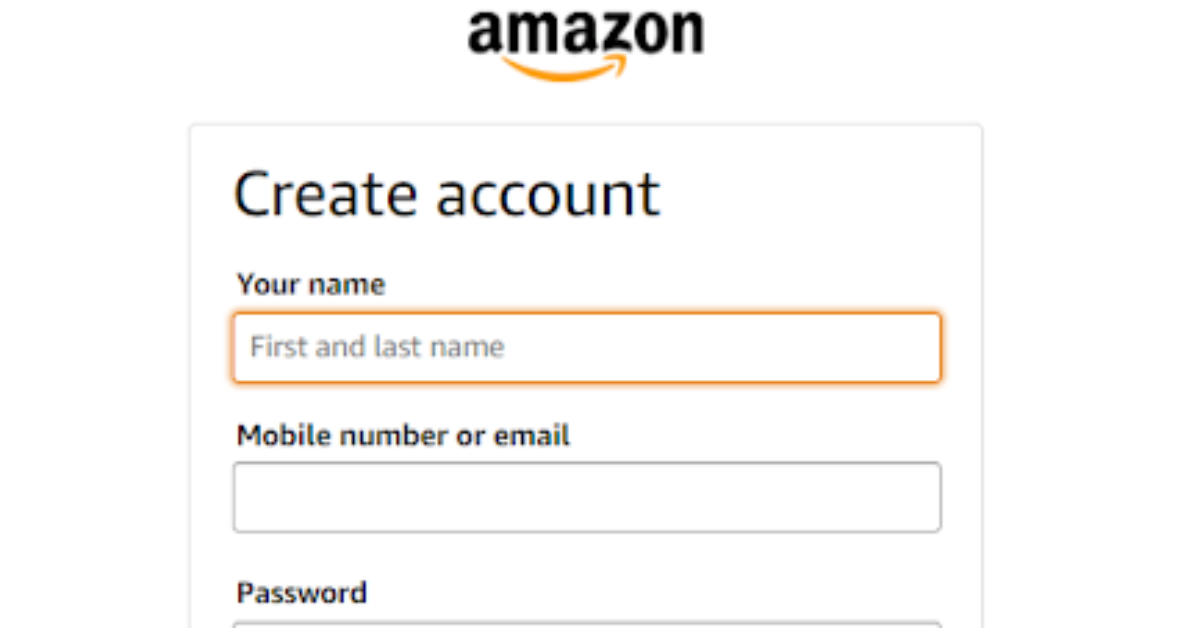1200x628 pixels.
Task: Click the blank card area right of the heading
Action: pos(820,194)
